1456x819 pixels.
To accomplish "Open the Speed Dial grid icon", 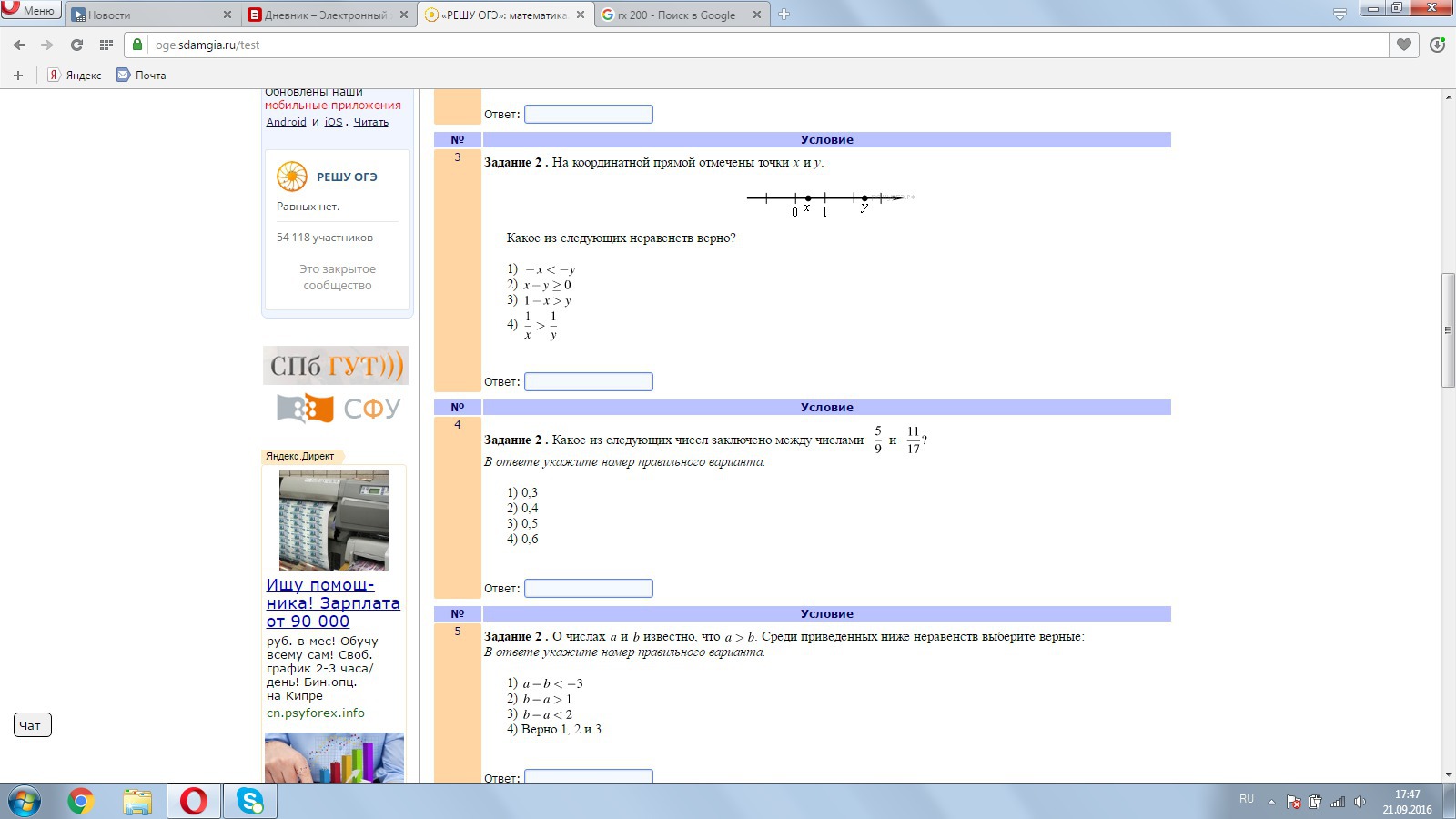I will click(106, 45).
